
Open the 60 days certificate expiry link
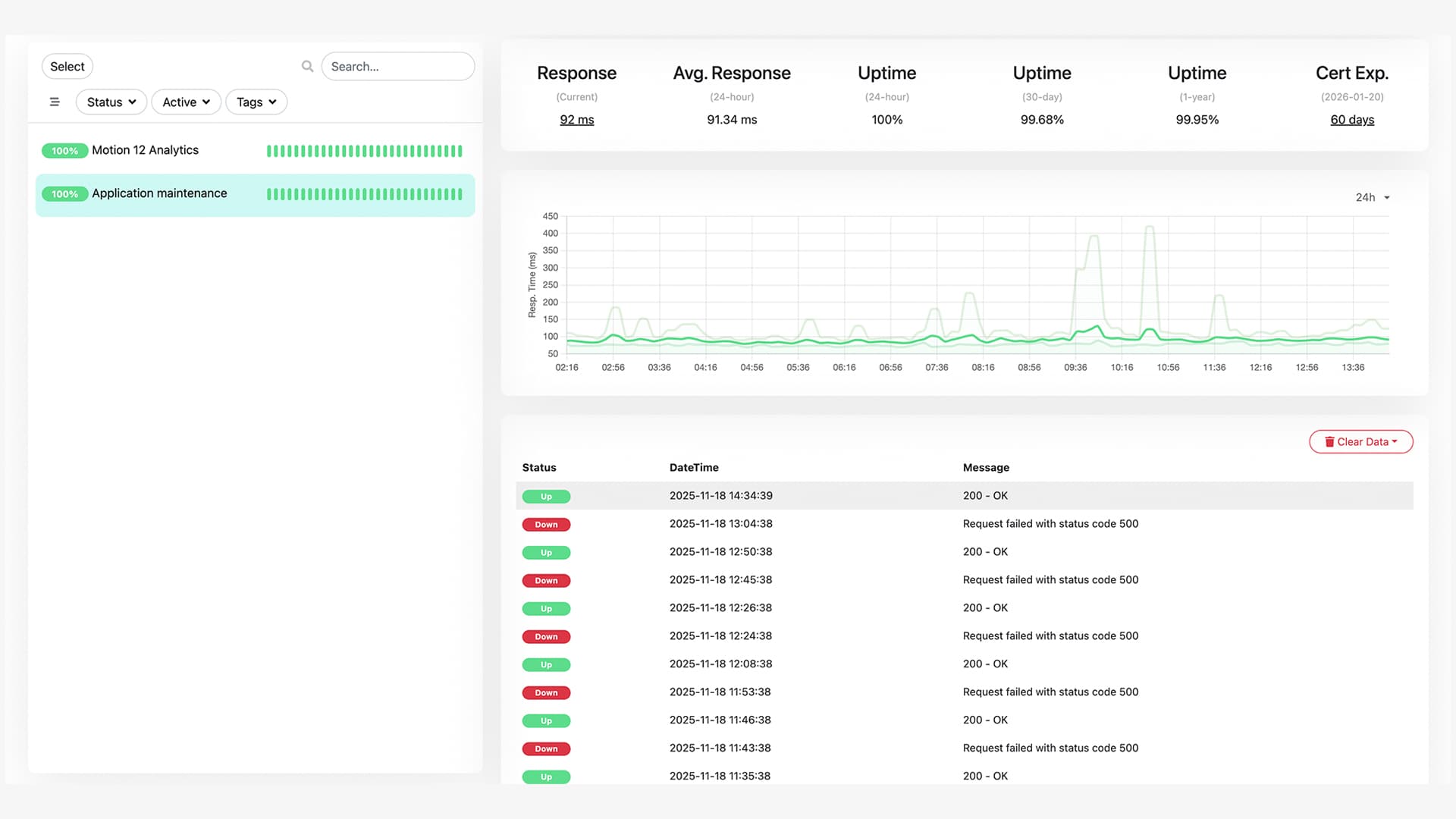[1352, 119]
